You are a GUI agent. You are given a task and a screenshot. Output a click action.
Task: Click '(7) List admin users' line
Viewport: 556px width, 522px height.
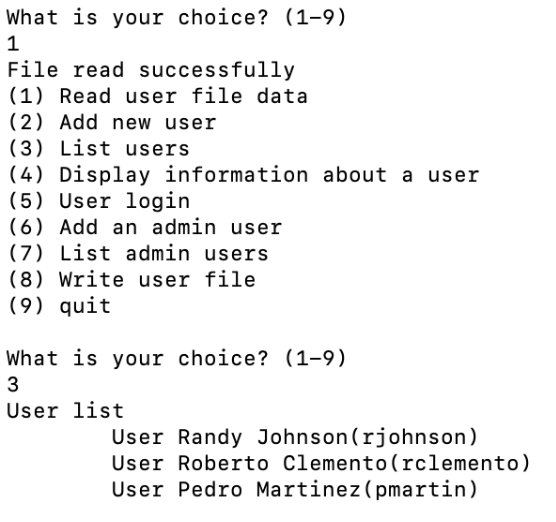[x=138, y=254]
